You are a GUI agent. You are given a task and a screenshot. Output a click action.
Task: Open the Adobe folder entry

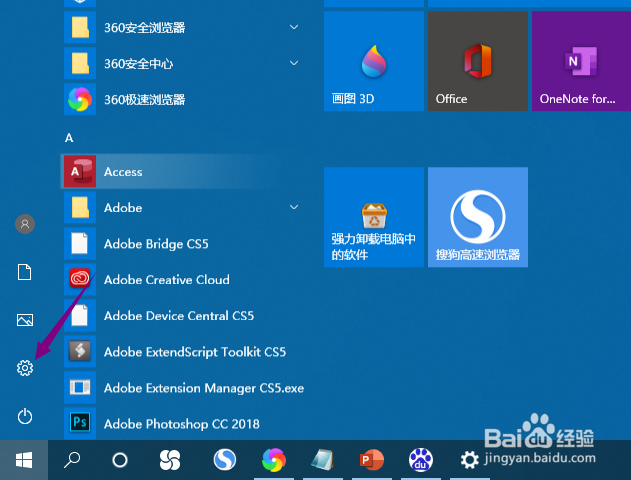click(x=184, y=207)
